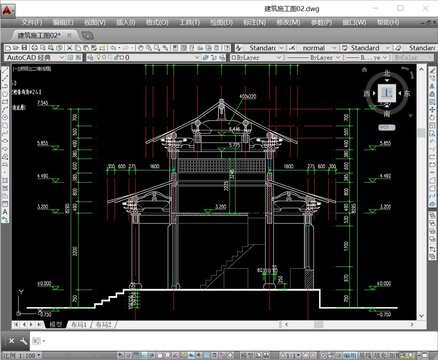The image size is (438, 360).
Task: Close the 建筑施工图02 document tab
Action: tap(69, 35)
